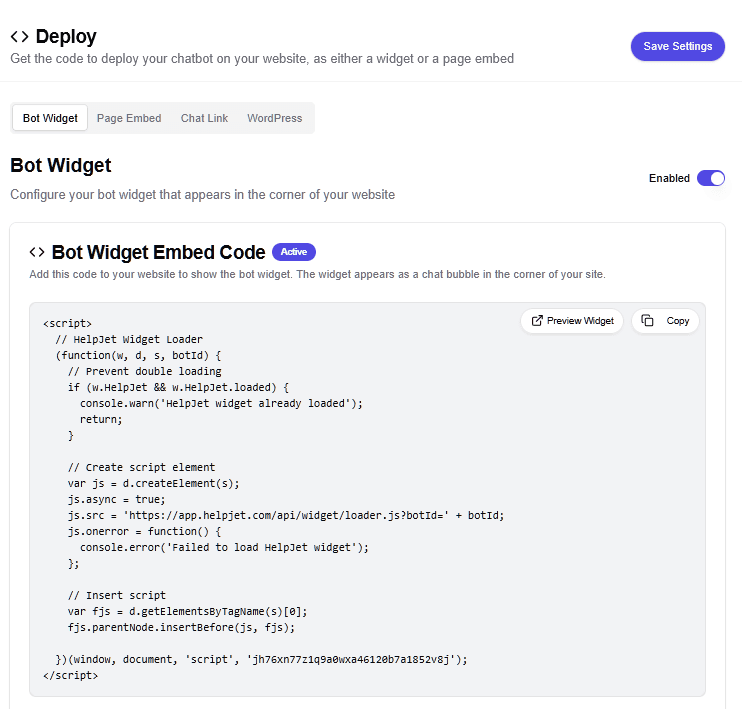Select the Chat Link tab
This screenshot has width=742, height=709.
click(204, 118)
